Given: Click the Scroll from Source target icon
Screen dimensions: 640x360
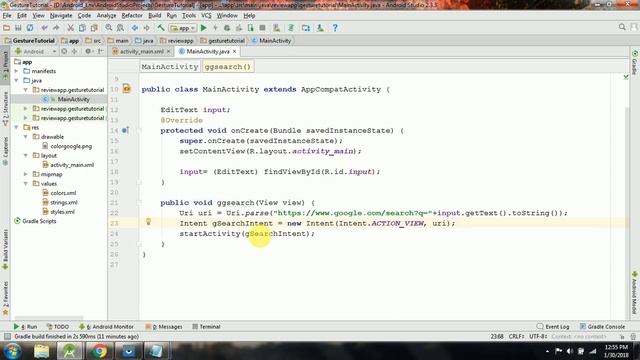Looking at the screenshot, I should coord(64,51).
